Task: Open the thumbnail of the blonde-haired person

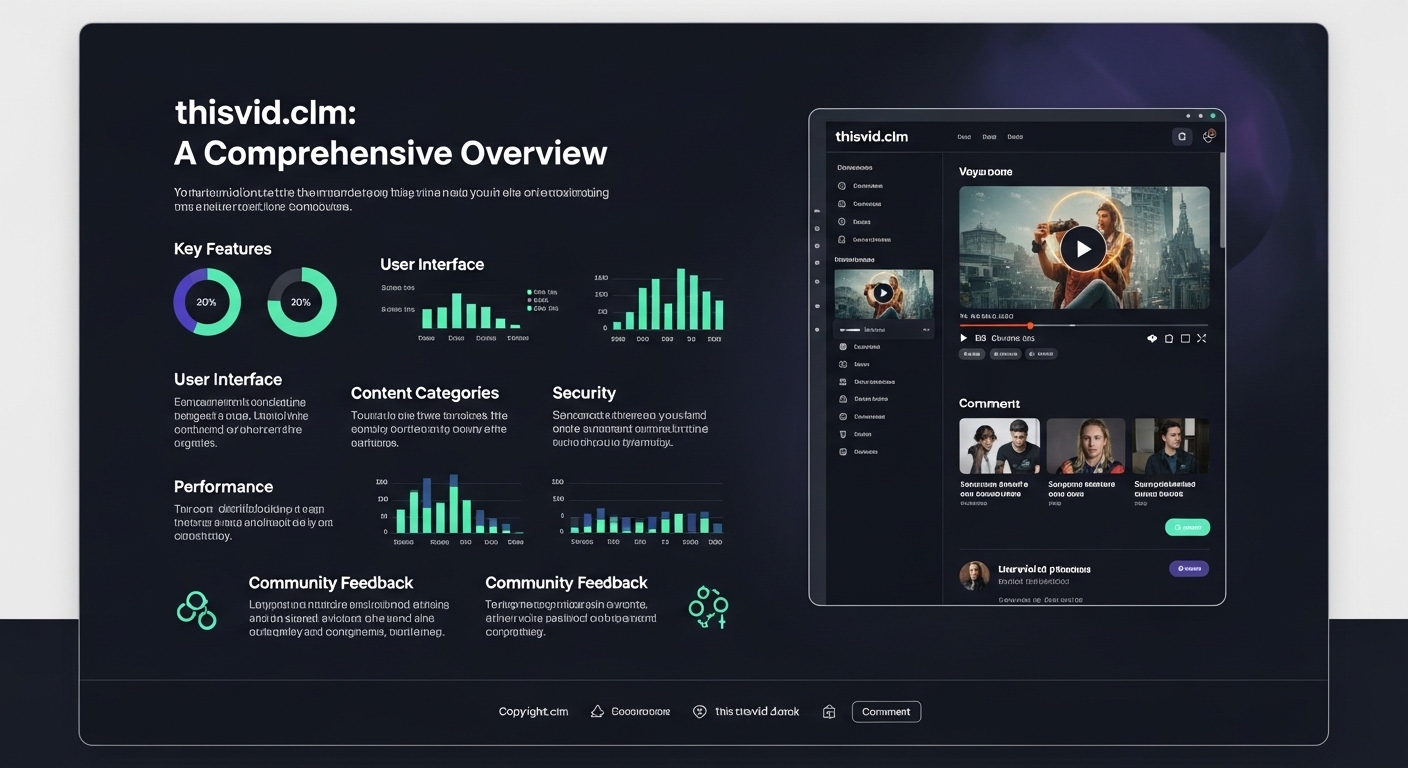Action: pos(1085,446)
